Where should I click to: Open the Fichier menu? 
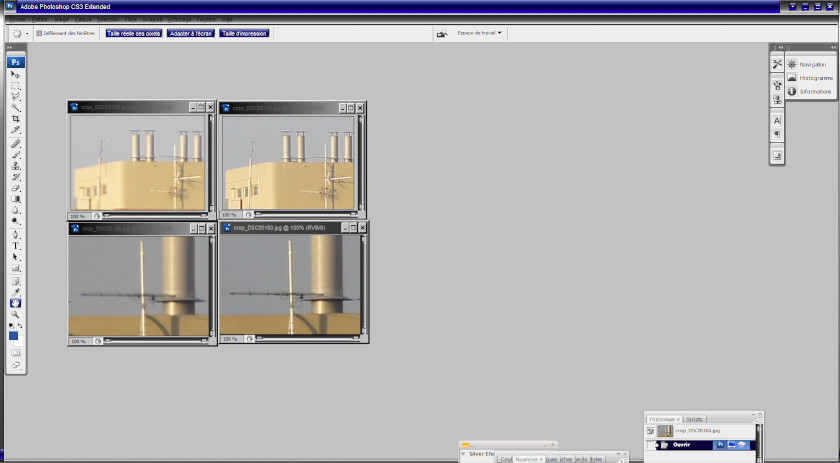click(18, 19)
